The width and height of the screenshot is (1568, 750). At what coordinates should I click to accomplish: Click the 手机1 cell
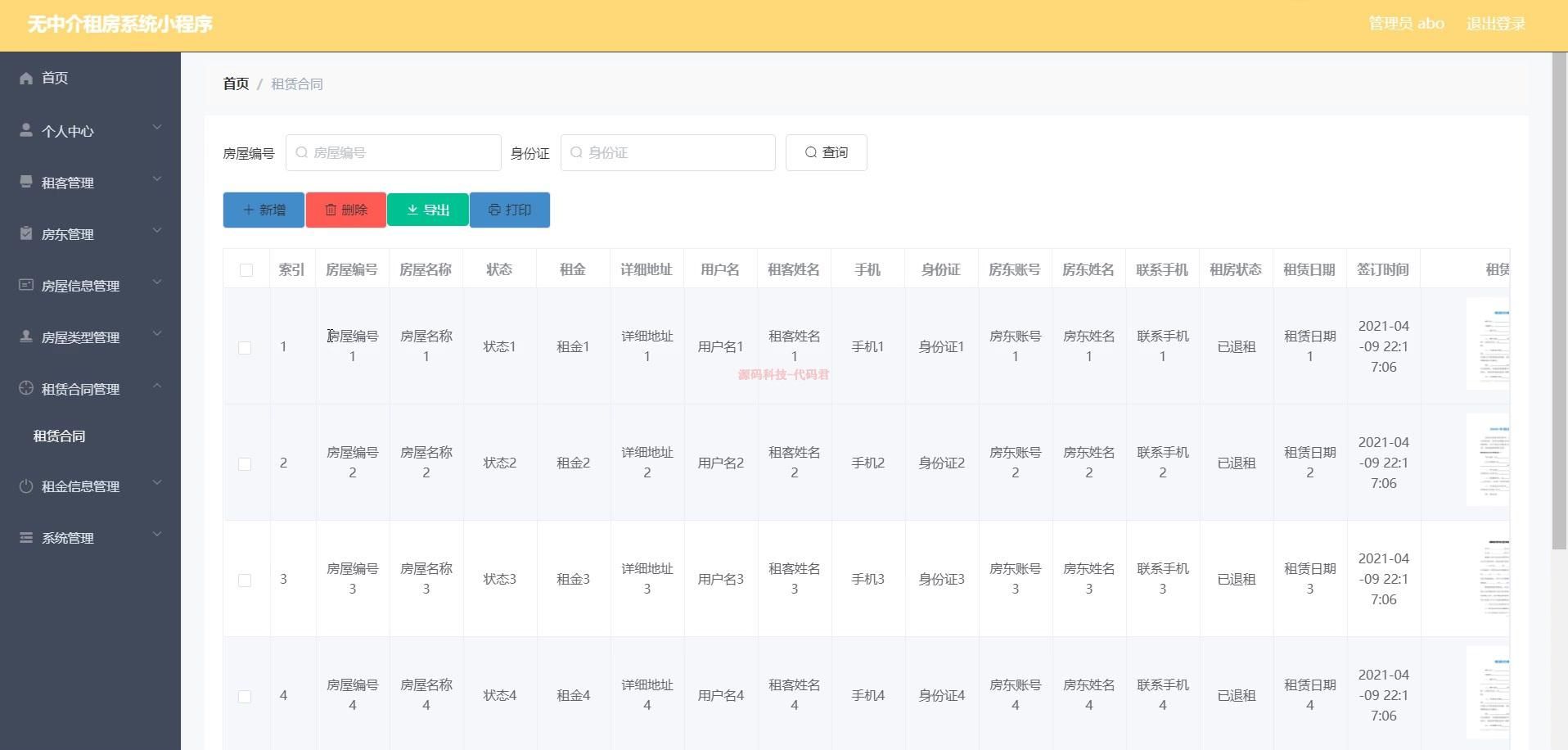pos(867,346)
